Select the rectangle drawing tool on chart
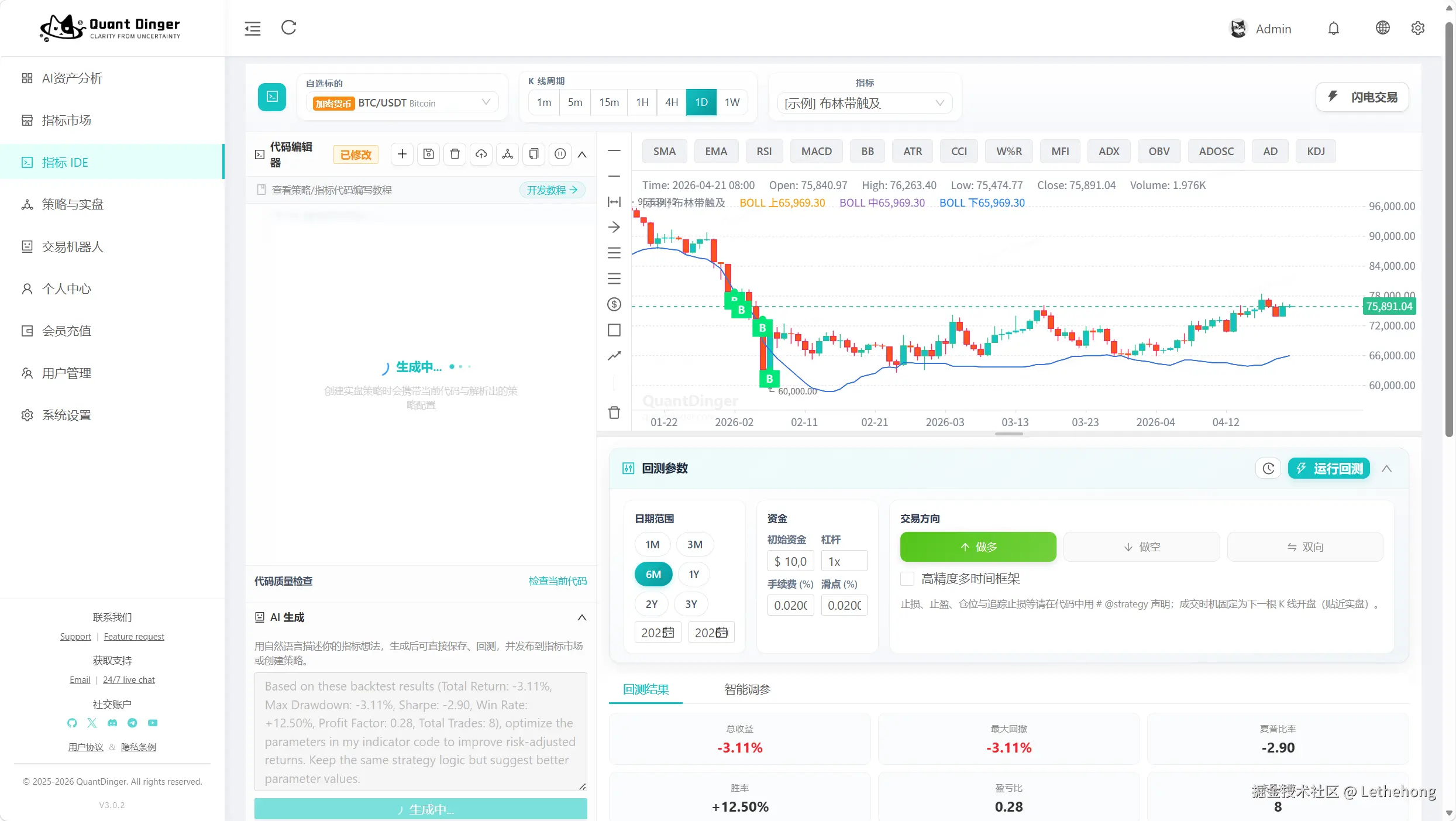 614,330
